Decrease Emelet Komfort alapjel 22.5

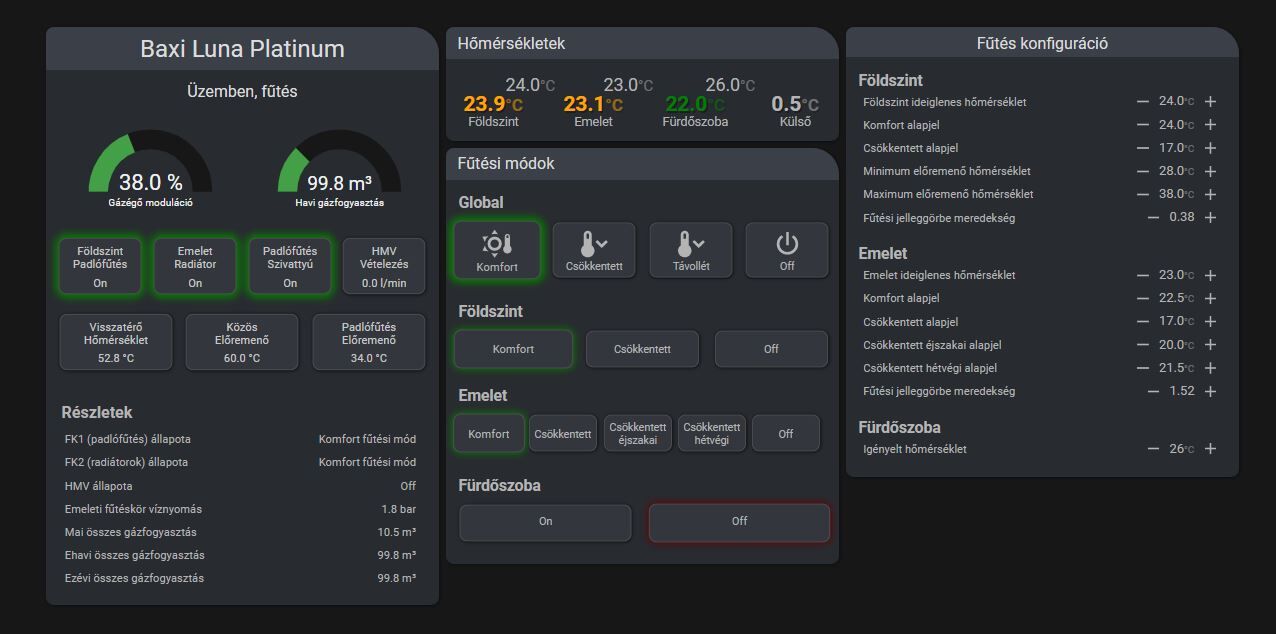pos(1143,298)
